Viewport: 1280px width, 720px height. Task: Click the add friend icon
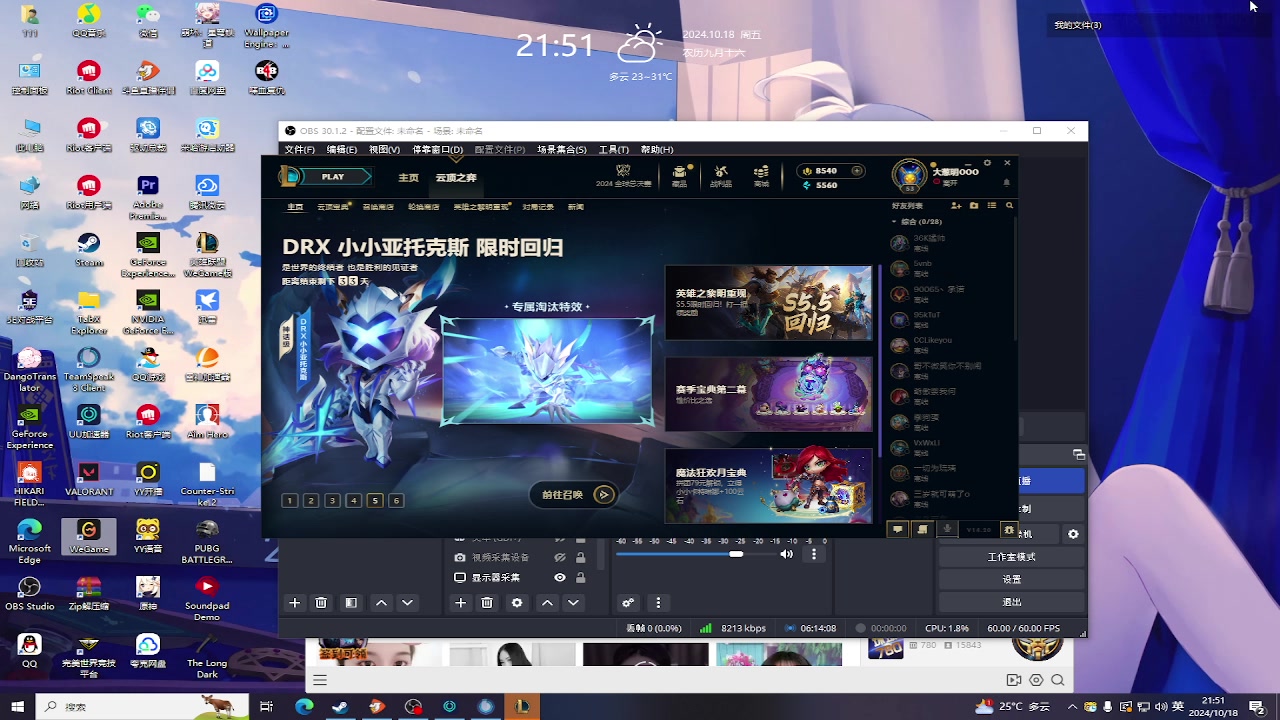(x=956, y=206)
